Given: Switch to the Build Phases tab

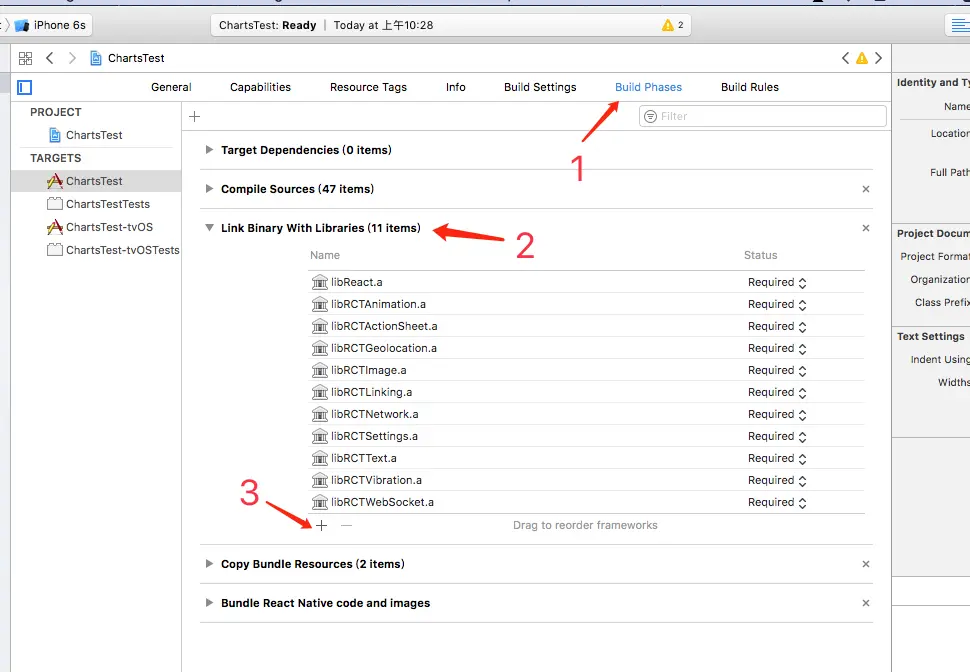Looking at the screenshot, I should click(x=648, y=87).
